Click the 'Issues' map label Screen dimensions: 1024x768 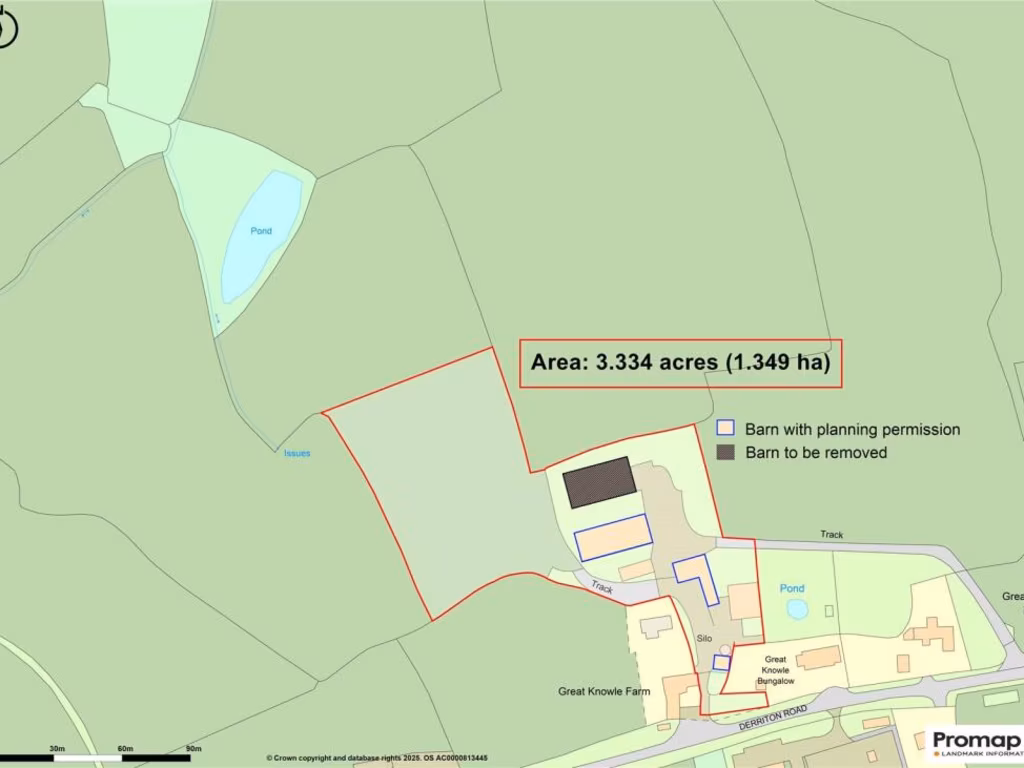click(x=297, y=453)
